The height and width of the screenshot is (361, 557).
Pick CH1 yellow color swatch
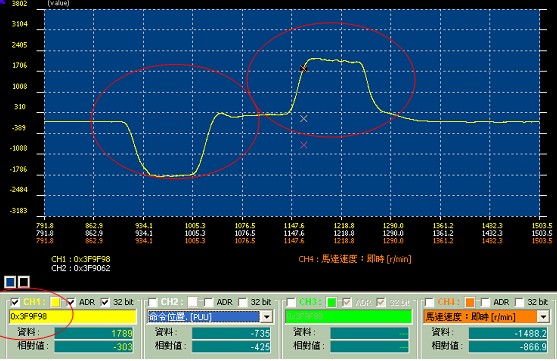55,302
